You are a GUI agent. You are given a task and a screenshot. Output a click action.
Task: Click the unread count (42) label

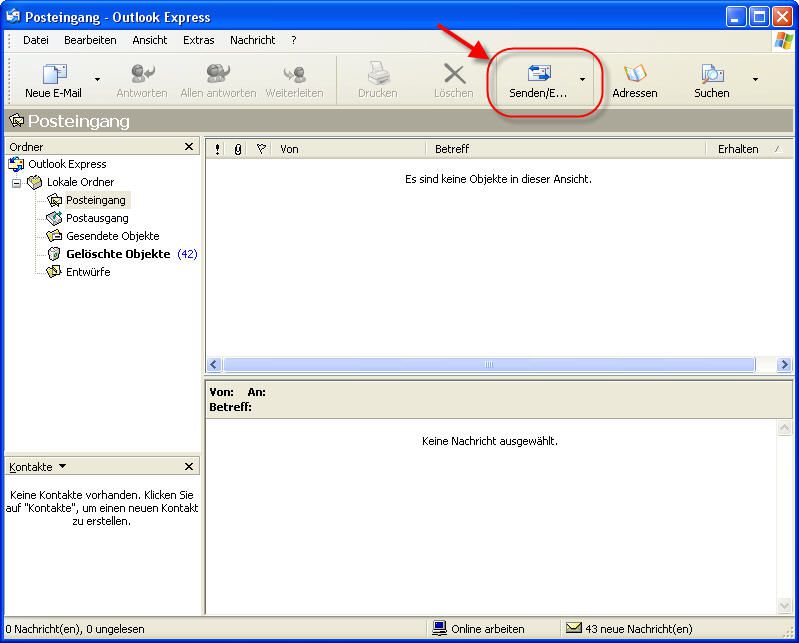[187, 254]
